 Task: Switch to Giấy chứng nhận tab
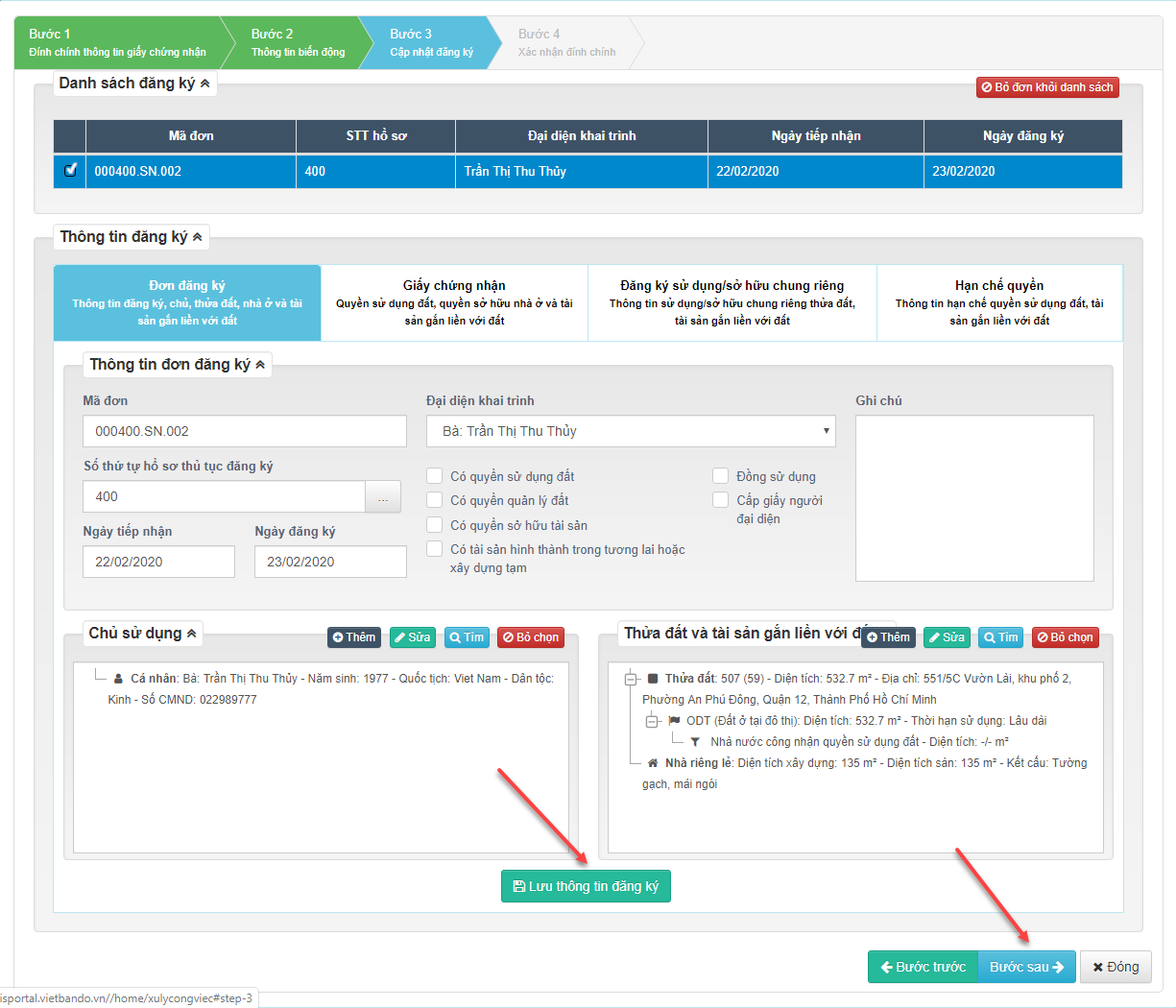click(454, 302)
